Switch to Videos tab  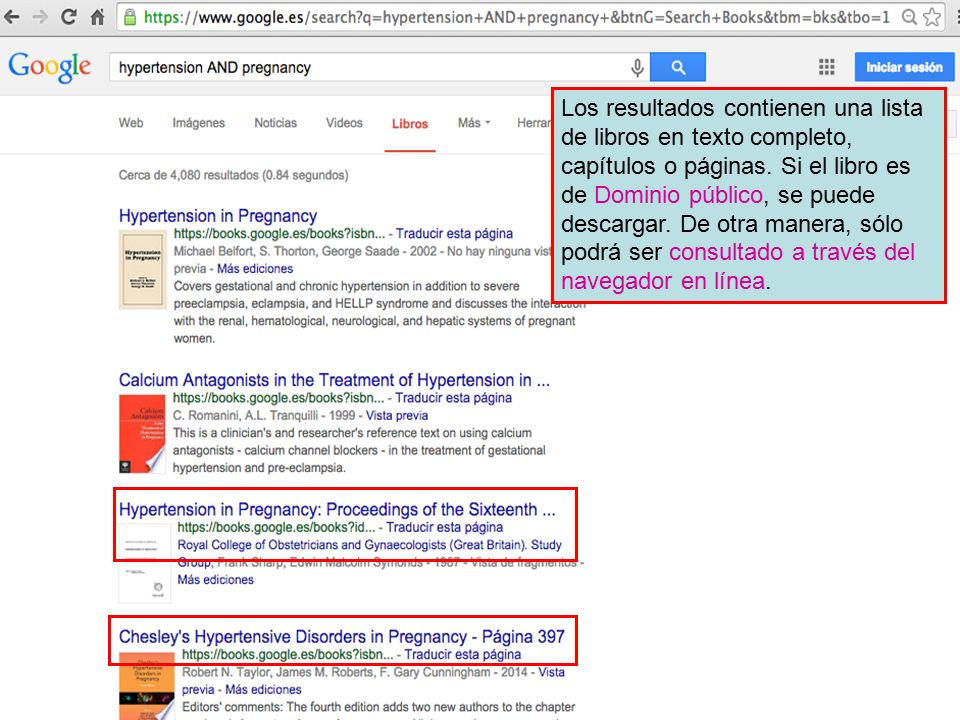pos(344,123)
